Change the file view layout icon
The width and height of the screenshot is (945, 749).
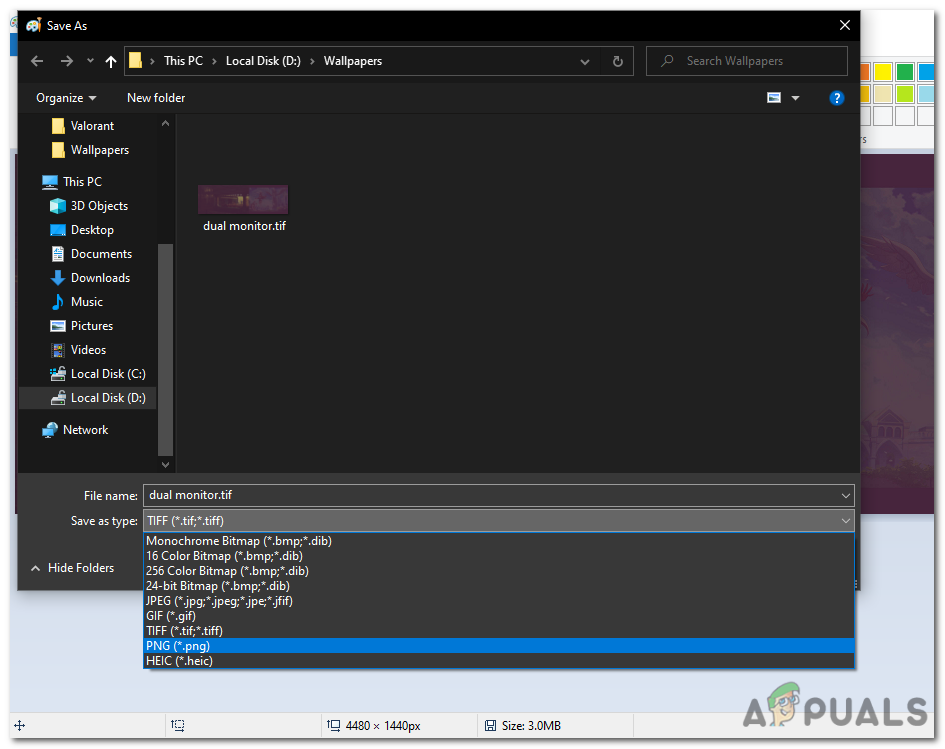click(x=773, y=97)
